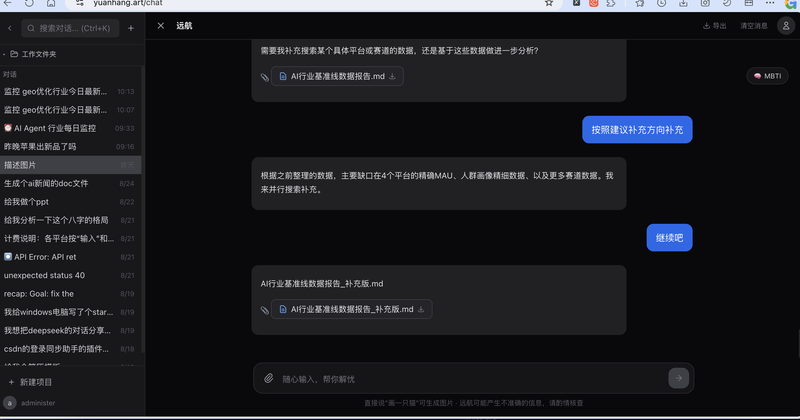Open the MBTI badge button
Viewport: 800px width, 420px height.
click(x=767, y=76)
